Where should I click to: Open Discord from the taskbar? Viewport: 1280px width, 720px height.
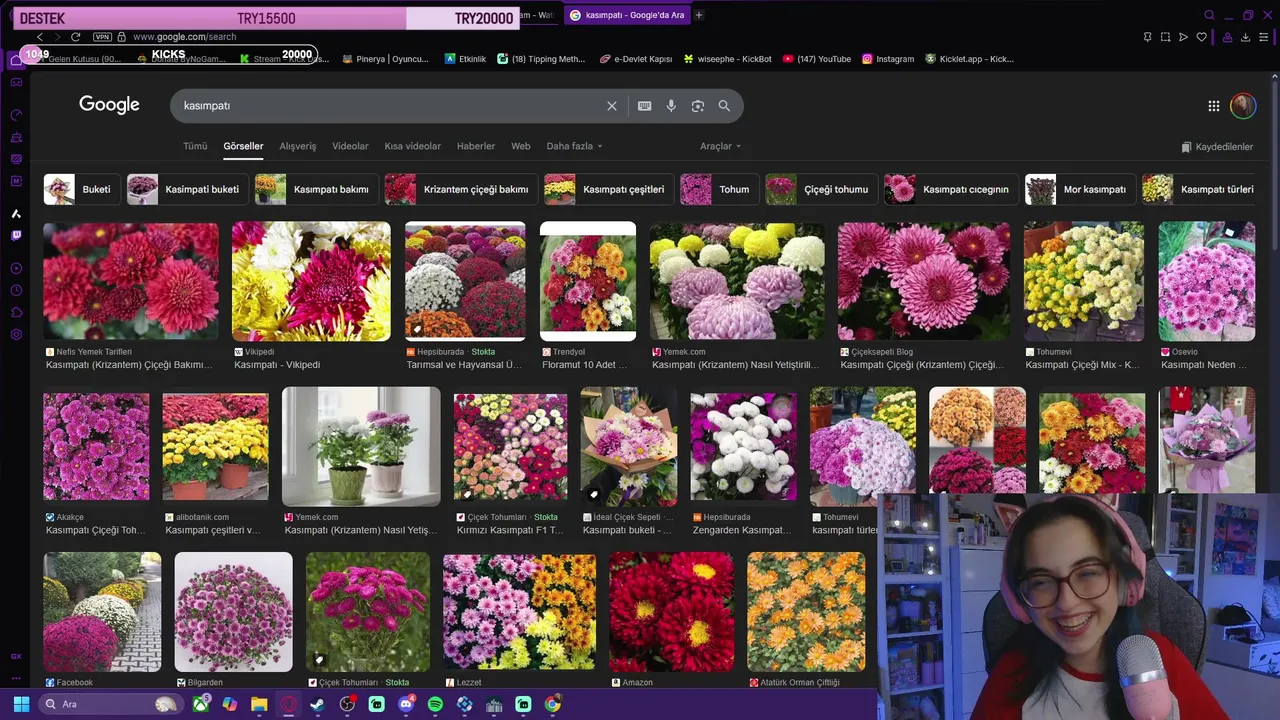click(x=406, y=704)
